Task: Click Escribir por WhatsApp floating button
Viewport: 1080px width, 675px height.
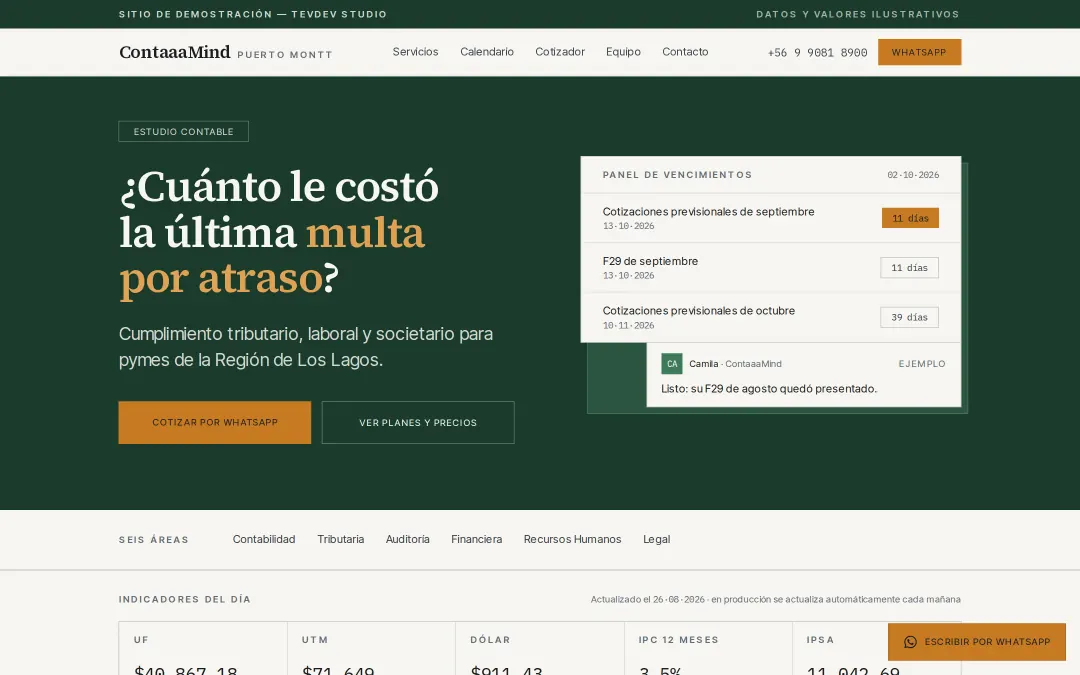Action: point(977,642)
